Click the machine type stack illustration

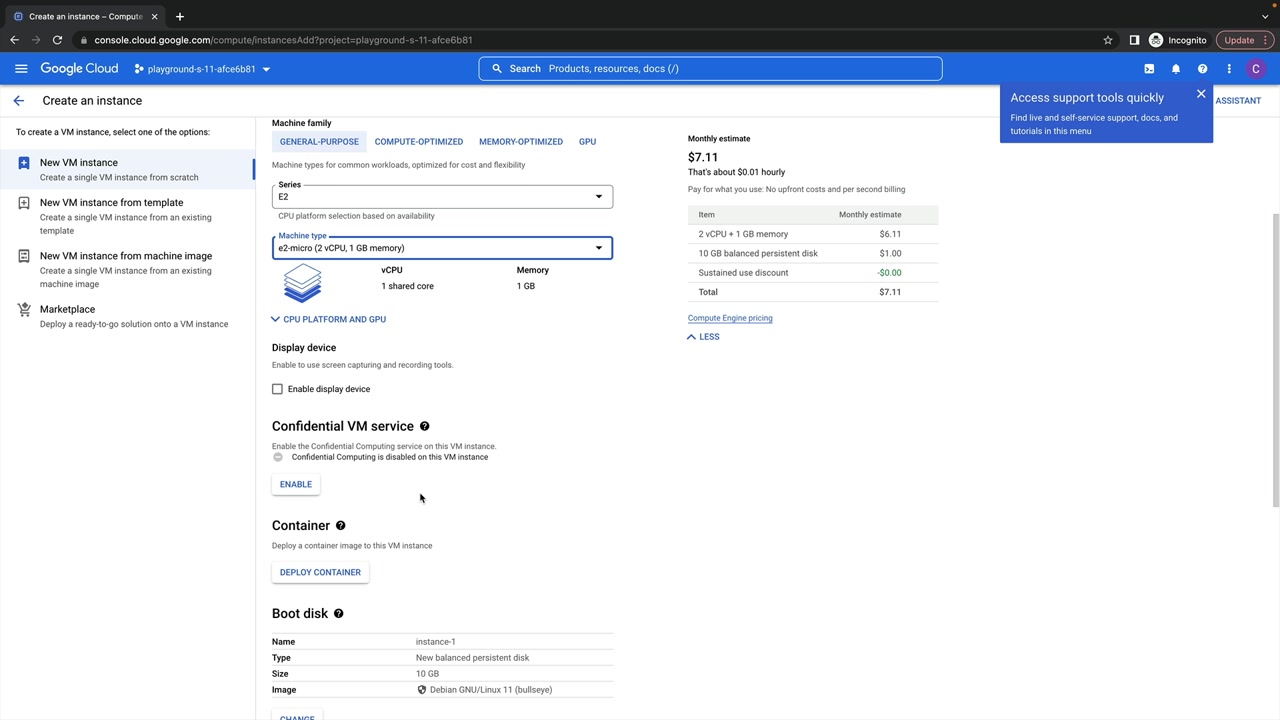pyautogui.click(x=302, y=283)
